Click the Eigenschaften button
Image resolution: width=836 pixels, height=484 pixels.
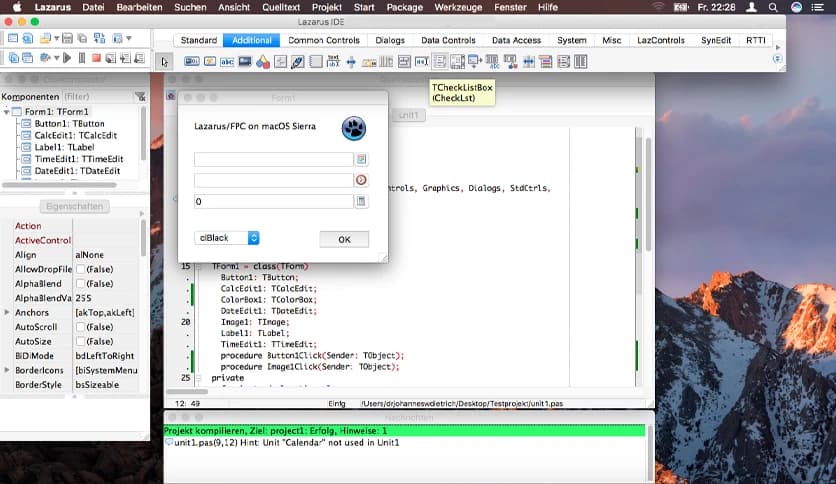(x=74, y=206)
